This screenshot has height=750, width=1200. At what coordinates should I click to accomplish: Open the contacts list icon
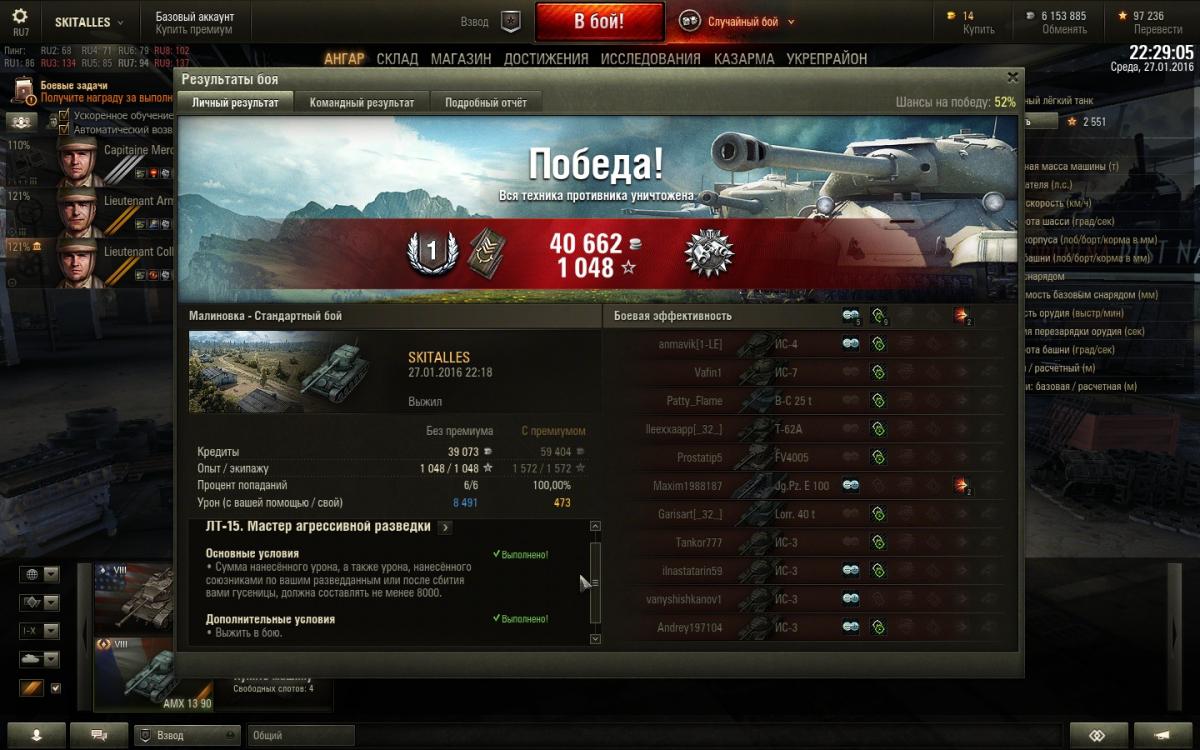pos(37,735)
